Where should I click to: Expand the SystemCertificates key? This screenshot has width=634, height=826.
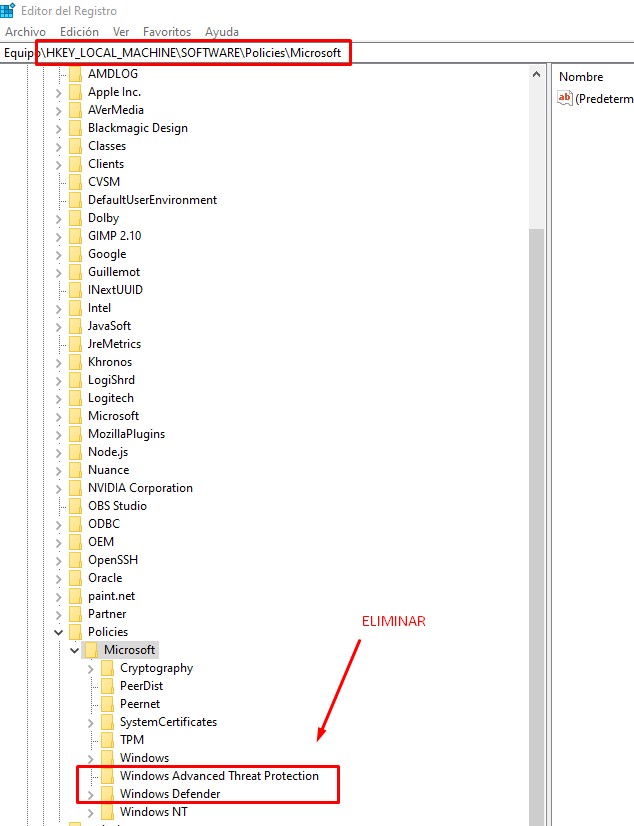coord(91,722)
